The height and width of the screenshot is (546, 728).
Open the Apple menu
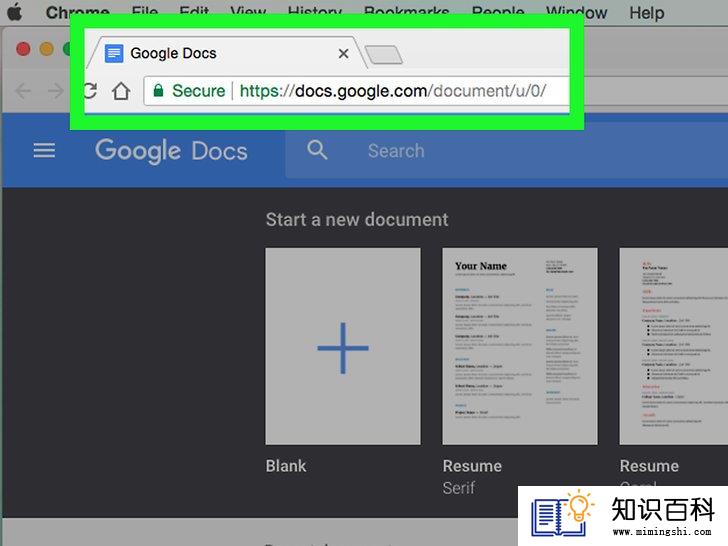click(x=14, y=12)
